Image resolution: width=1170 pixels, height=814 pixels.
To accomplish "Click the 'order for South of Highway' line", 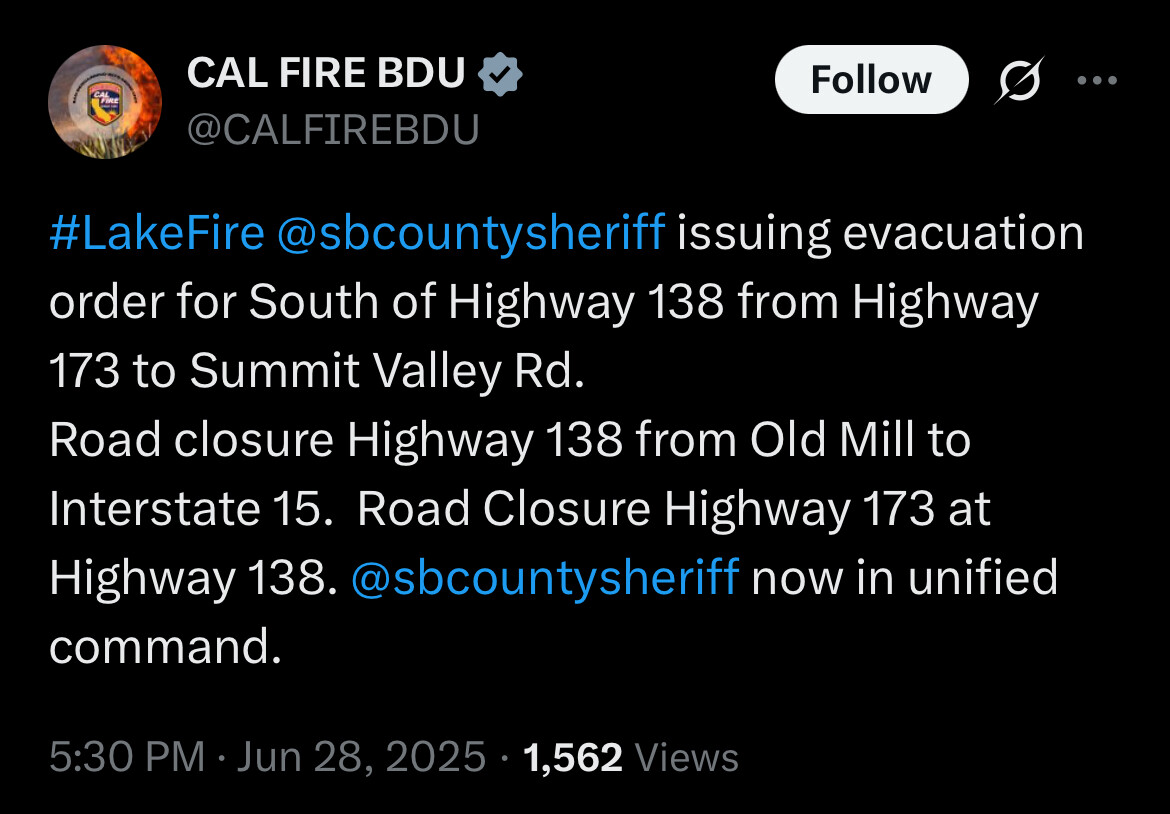I will pyautogui.click(x=341, y=303).
